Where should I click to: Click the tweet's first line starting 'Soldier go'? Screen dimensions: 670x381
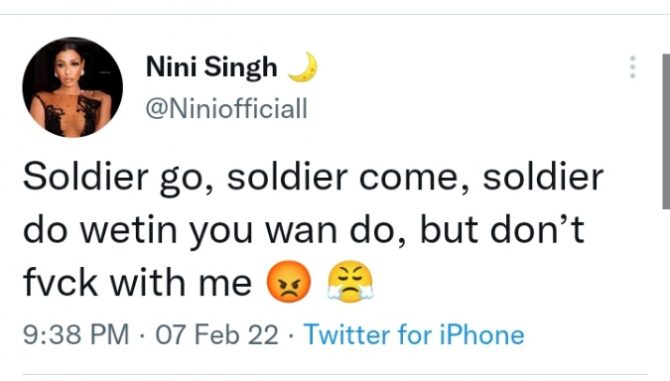[313, 177]
